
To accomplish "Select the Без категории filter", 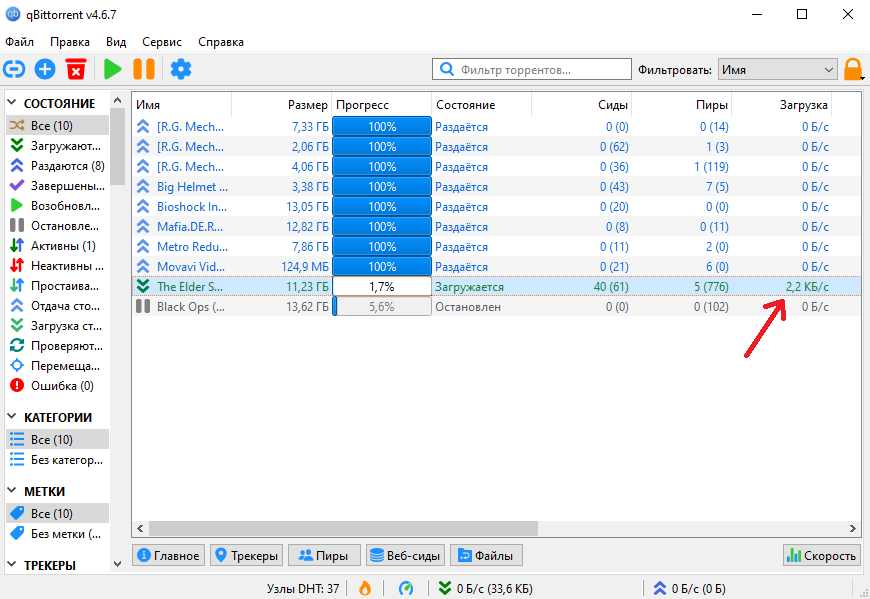I will pyautogui.click(x=58, y=460).
